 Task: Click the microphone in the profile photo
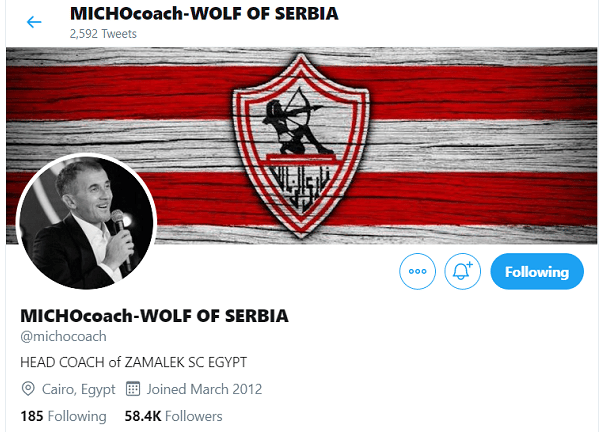(121, 238)
